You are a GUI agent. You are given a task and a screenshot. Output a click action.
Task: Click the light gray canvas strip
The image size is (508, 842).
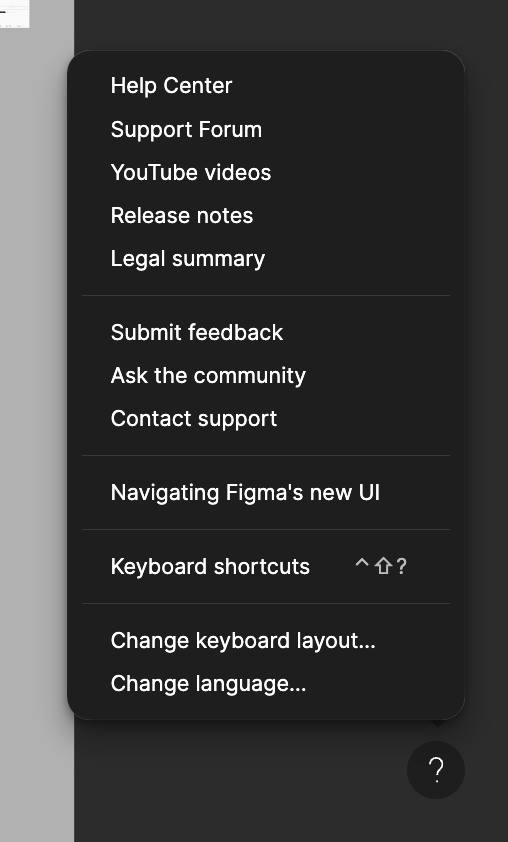tap(37, 430)
